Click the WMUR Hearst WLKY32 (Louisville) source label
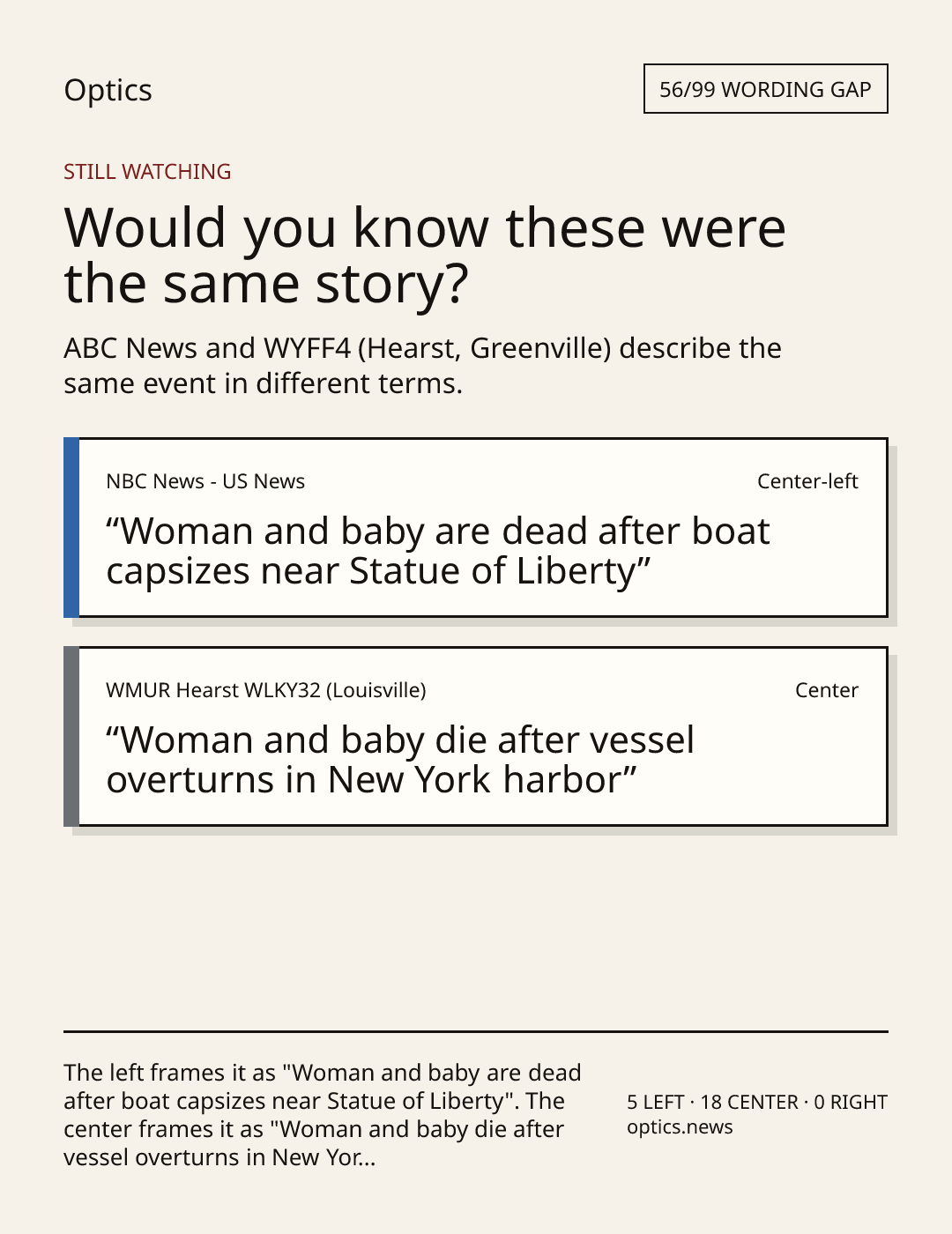This screenshot has width=952, height=1234. point(266,690)
